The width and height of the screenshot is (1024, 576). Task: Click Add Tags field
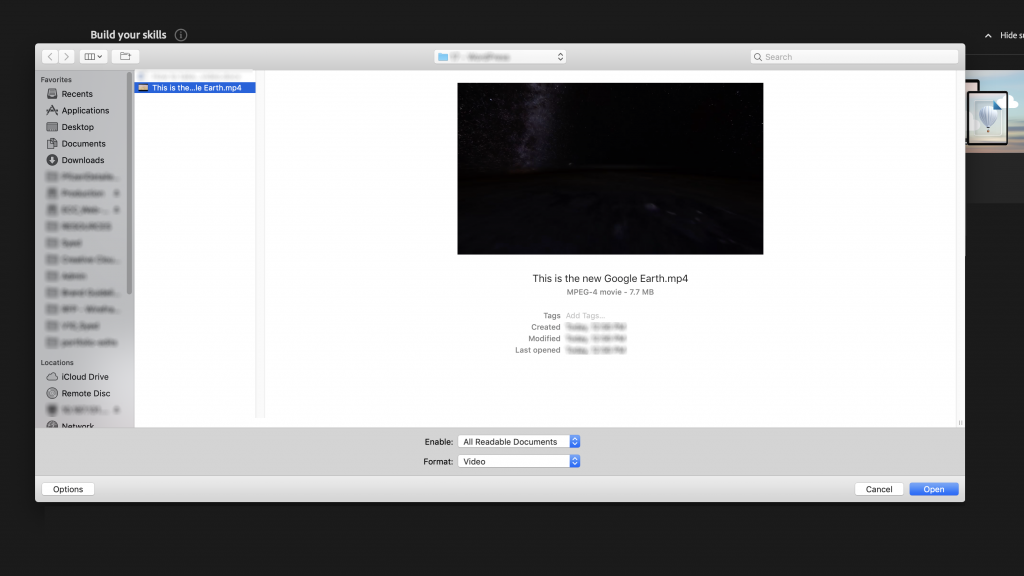coord(585,315)
